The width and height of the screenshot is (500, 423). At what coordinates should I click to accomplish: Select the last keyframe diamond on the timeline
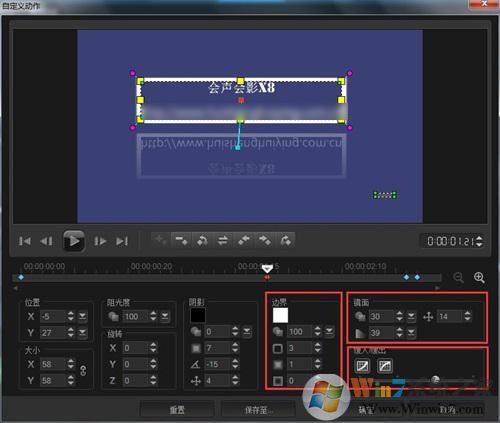click(x=417, y=277)
